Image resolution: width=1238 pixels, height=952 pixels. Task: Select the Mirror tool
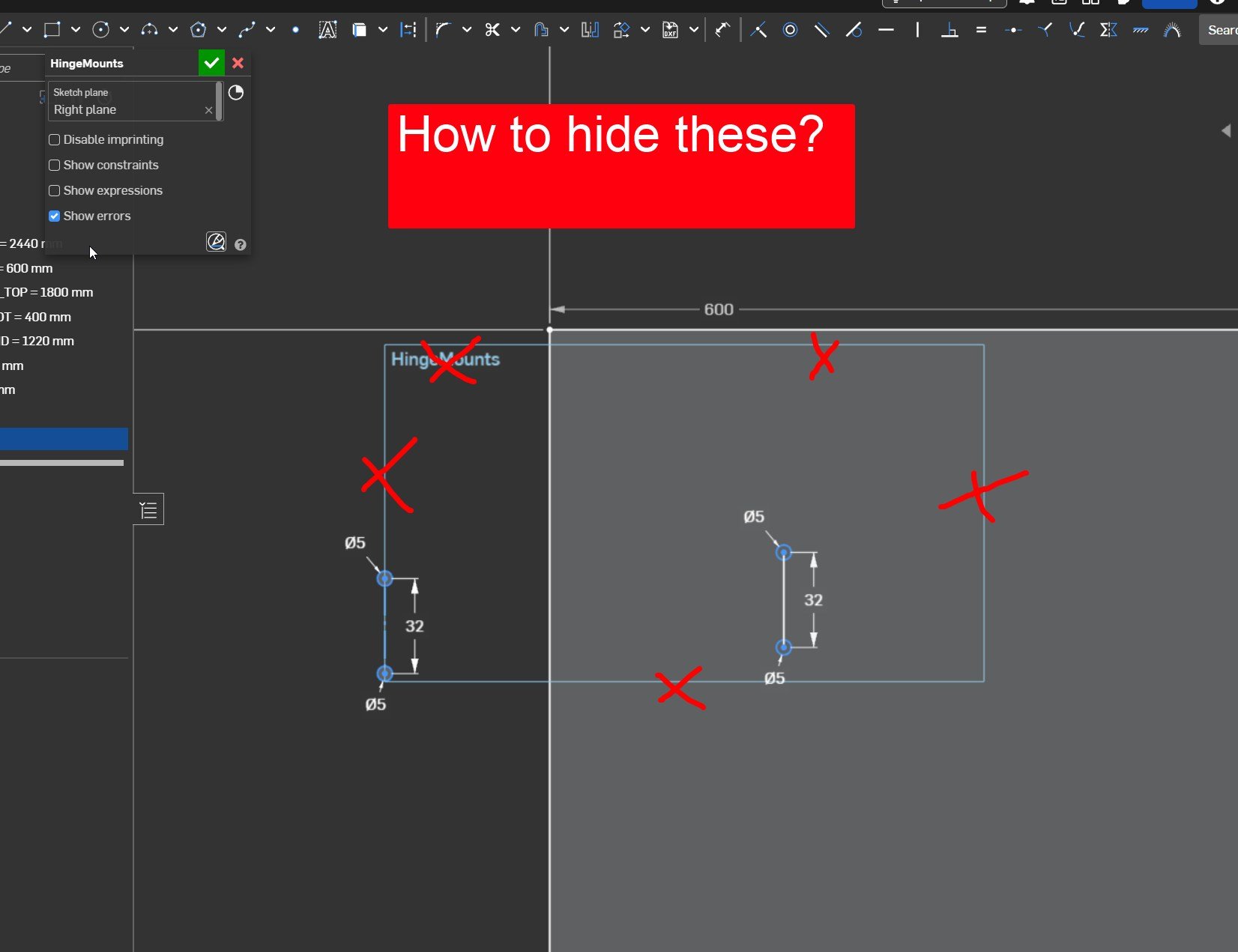pyautogui.click(x=590, y=29)
